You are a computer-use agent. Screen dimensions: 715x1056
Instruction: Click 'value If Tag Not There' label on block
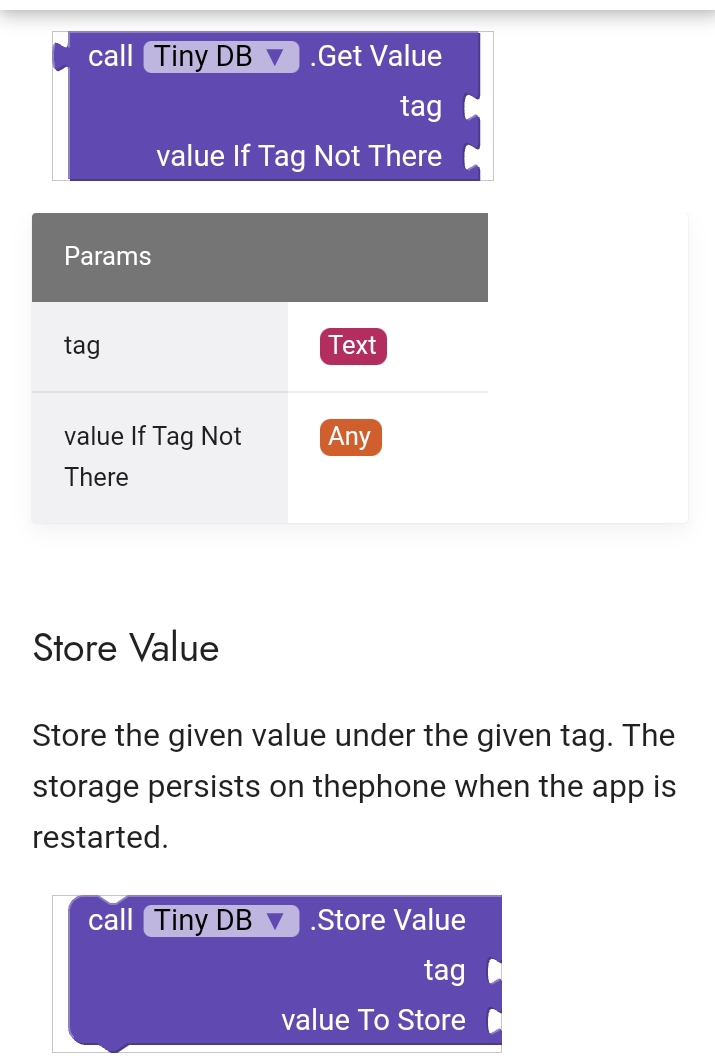coord(298,157)
